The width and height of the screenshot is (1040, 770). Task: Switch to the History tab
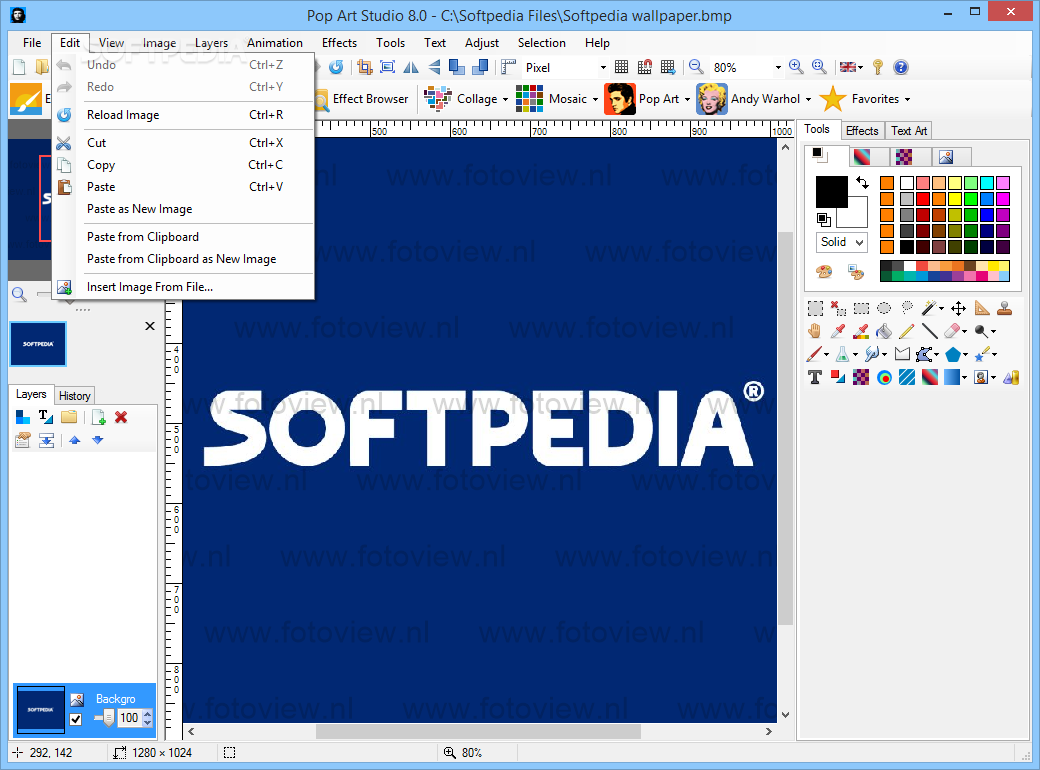[x=74, y=395]
